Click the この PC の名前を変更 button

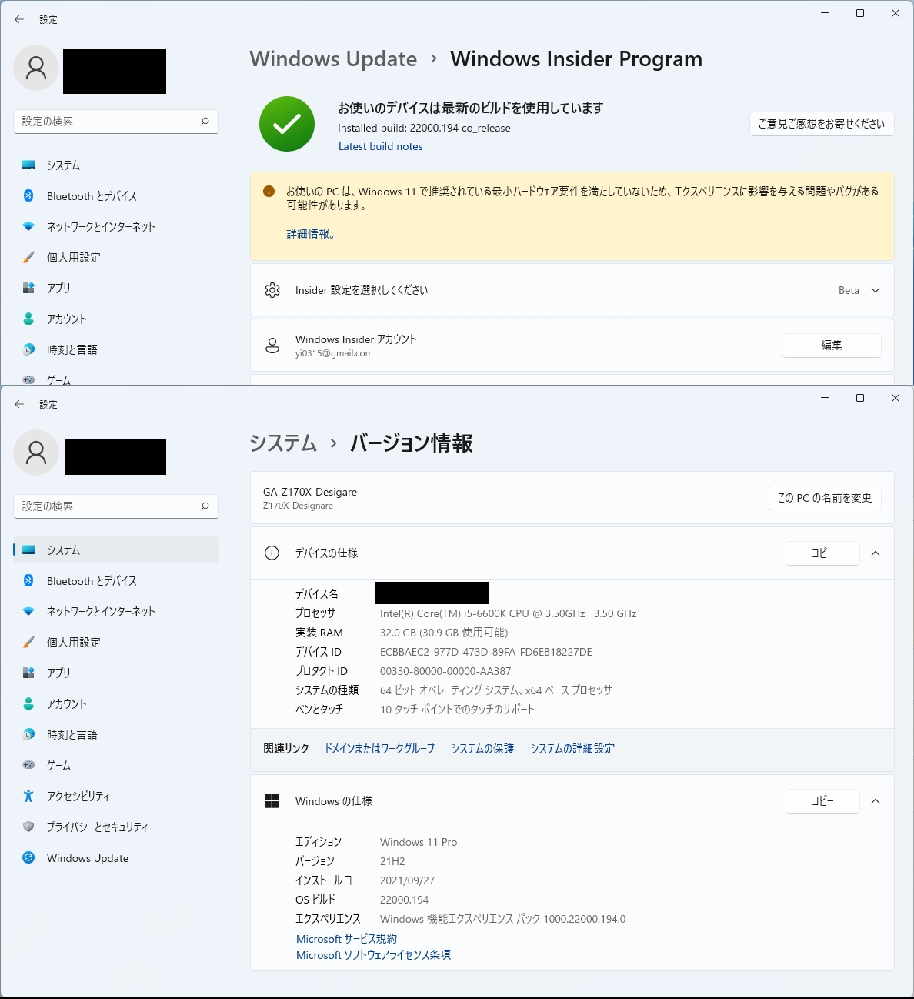click(x=825, y=498)
